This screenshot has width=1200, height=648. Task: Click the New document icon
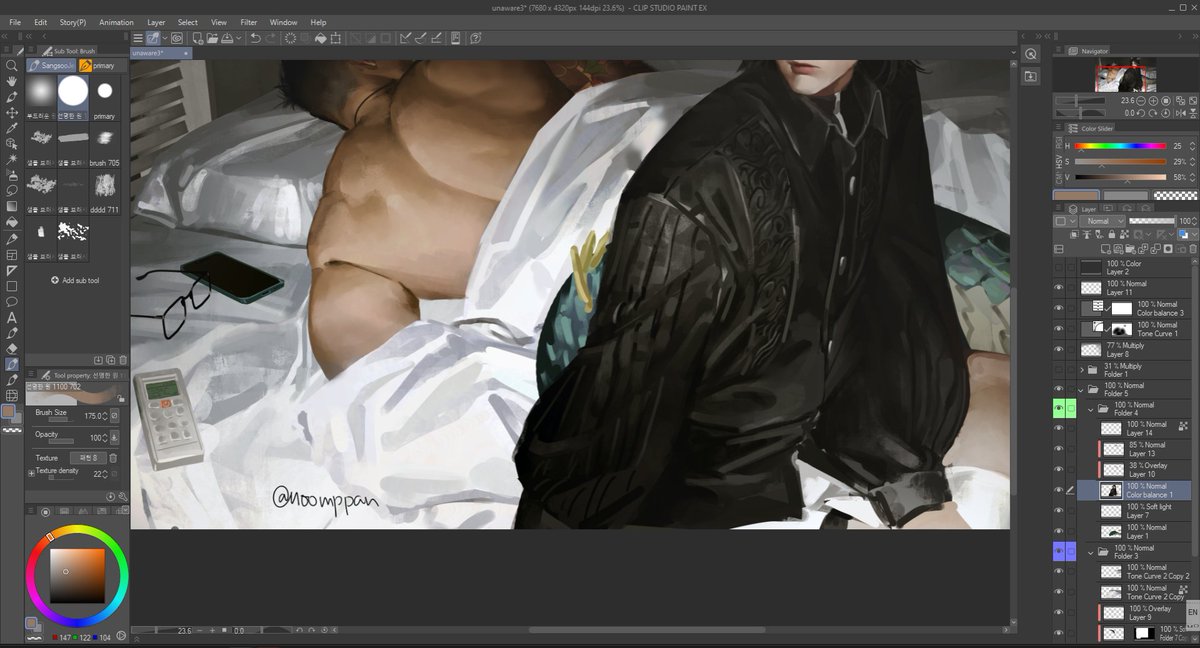click(198, 38)
